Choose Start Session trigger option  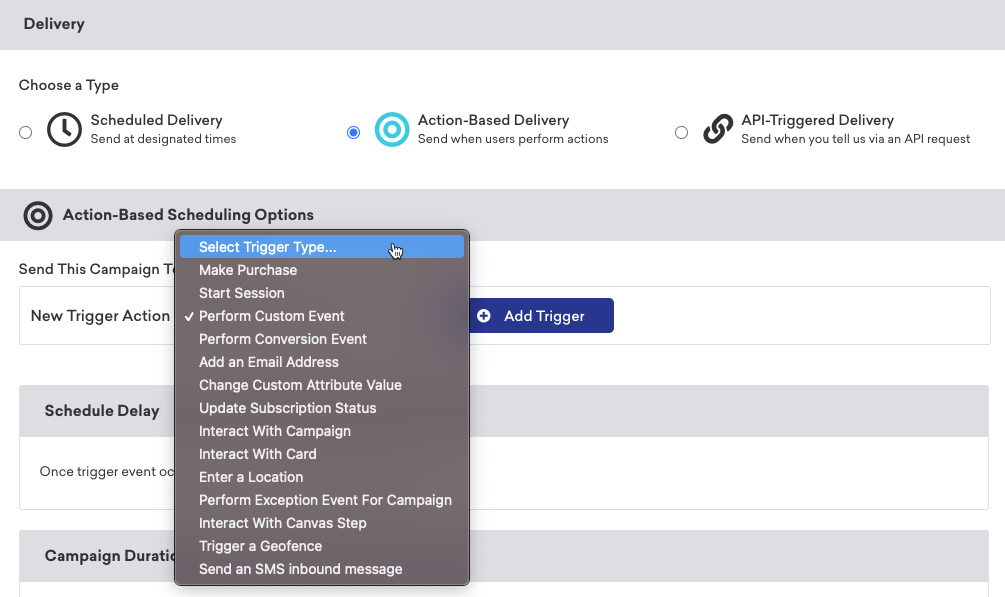242,293
